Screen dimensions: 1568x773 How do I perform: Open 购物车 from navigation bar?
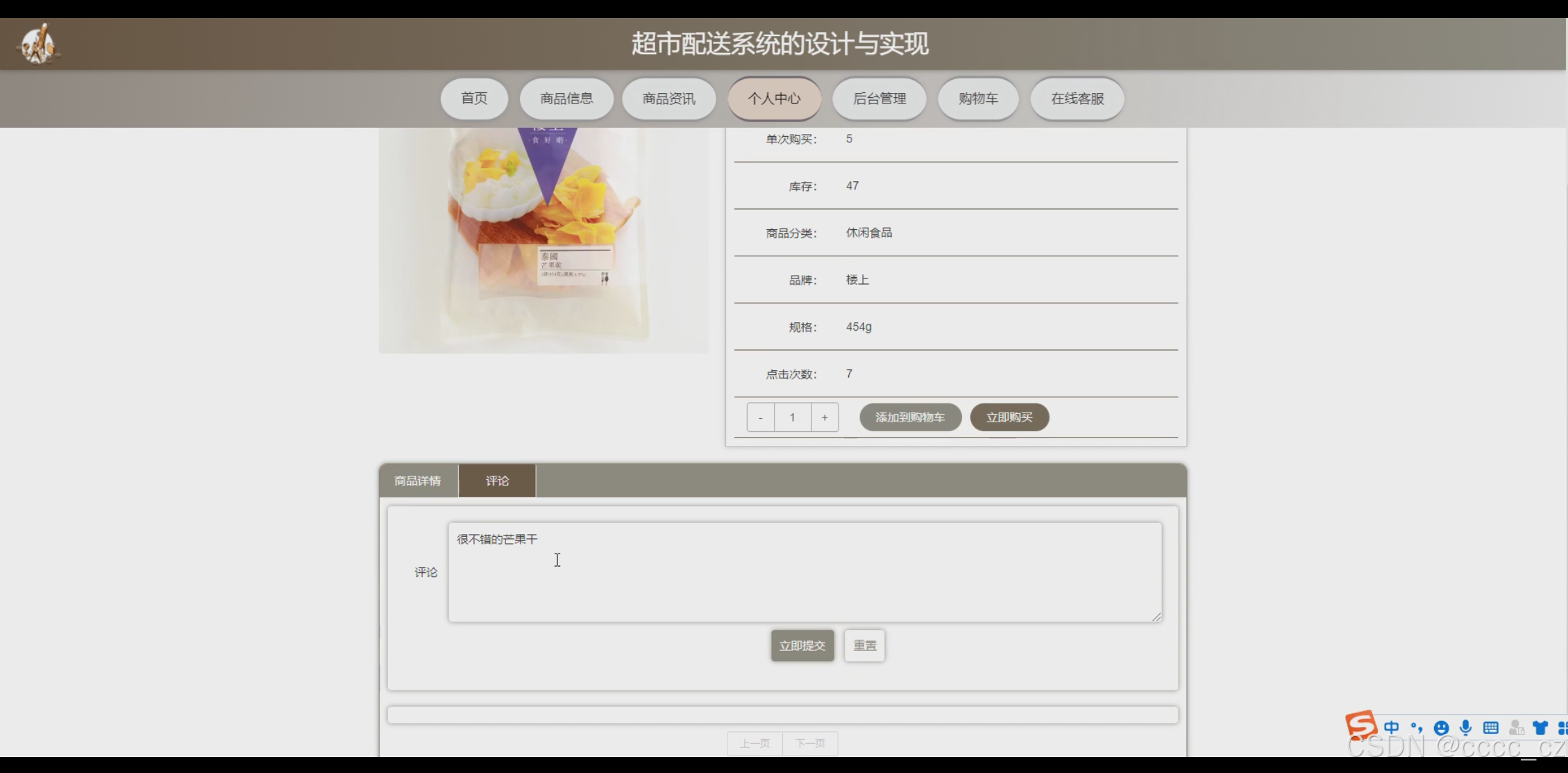click(x=978, y=99)
